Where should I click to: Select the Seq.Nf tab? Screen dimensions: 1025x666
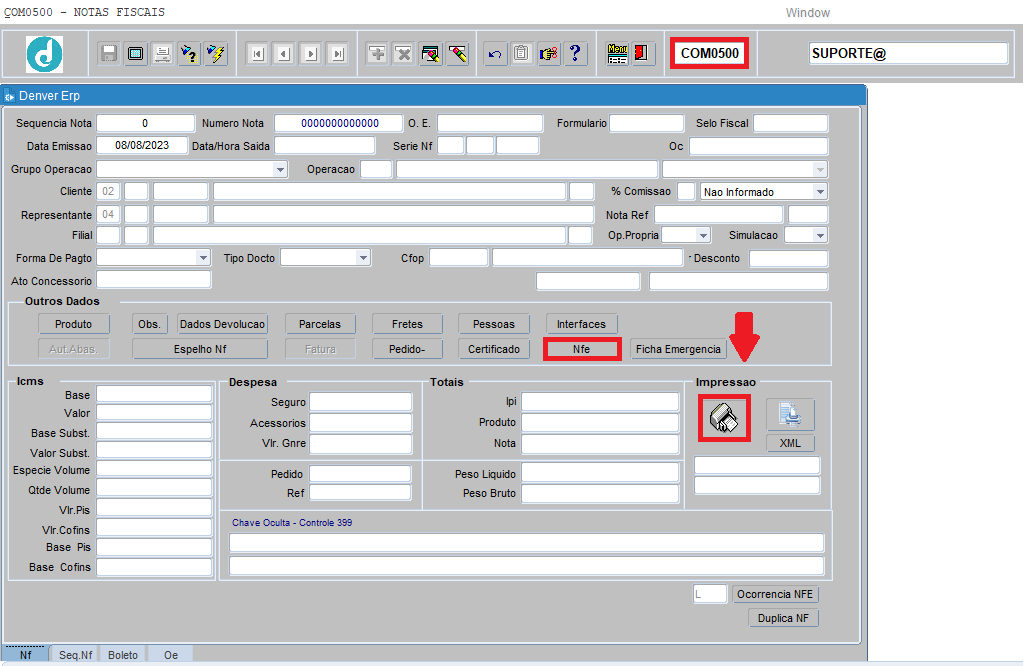74,655
